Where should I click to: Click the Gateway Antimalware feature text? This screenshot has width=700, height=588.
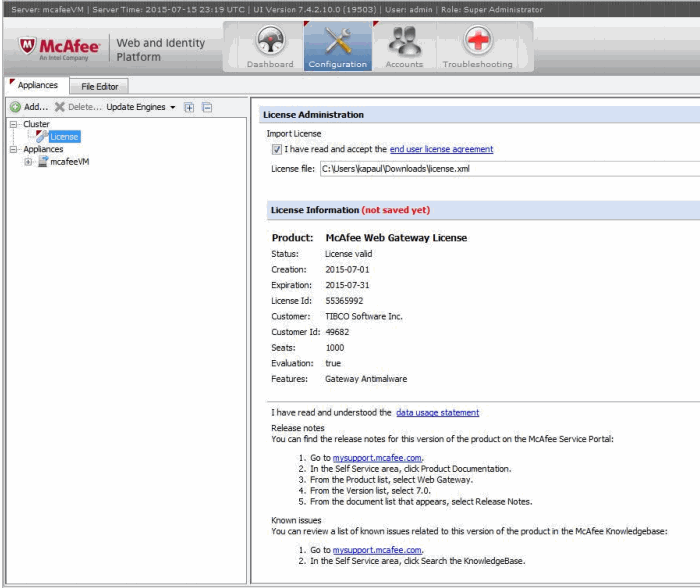[366, 379]
